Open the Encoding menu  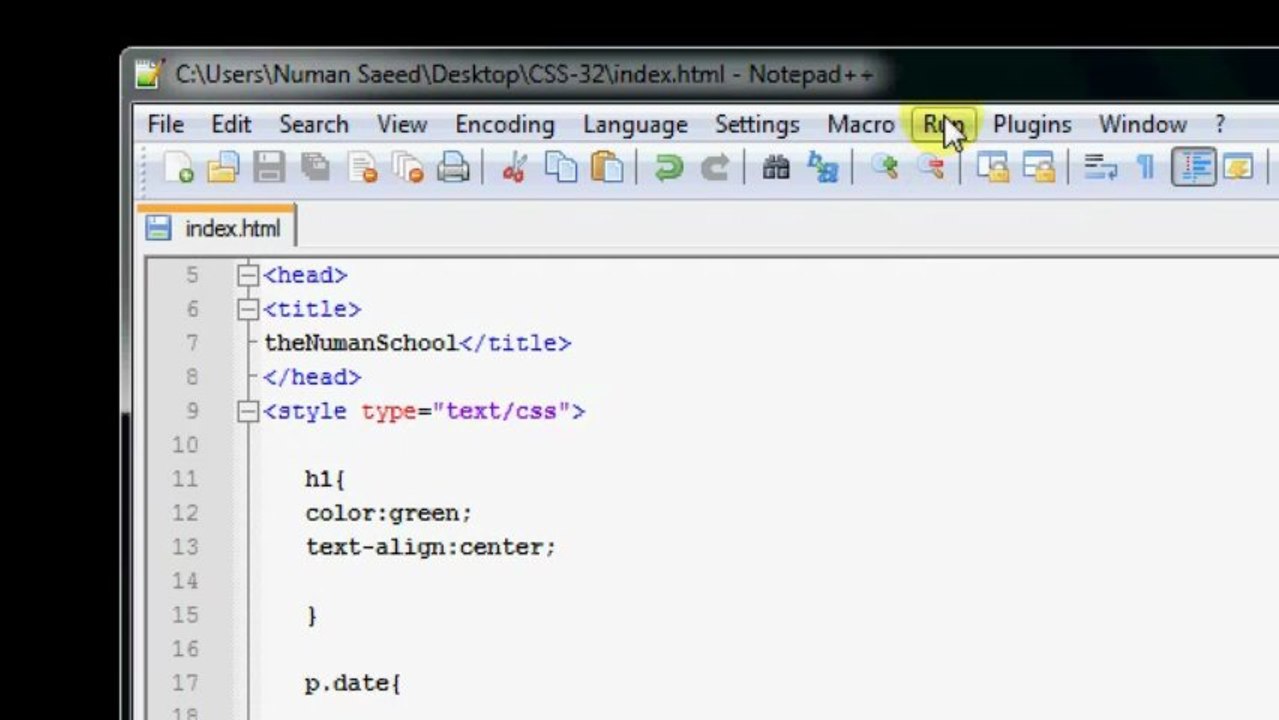(505, 124)
